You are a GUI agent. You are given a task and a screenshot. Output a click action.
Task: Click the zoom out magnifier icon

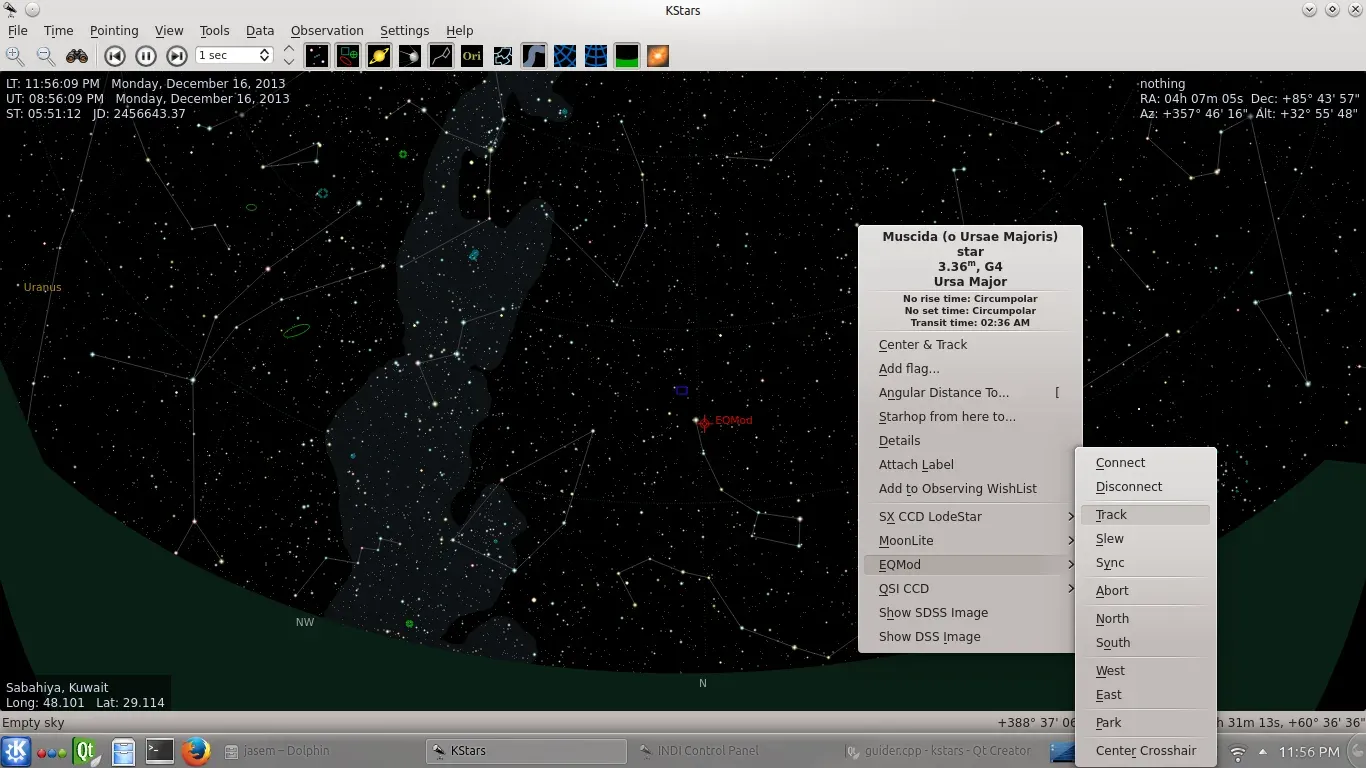pos(46,56)
